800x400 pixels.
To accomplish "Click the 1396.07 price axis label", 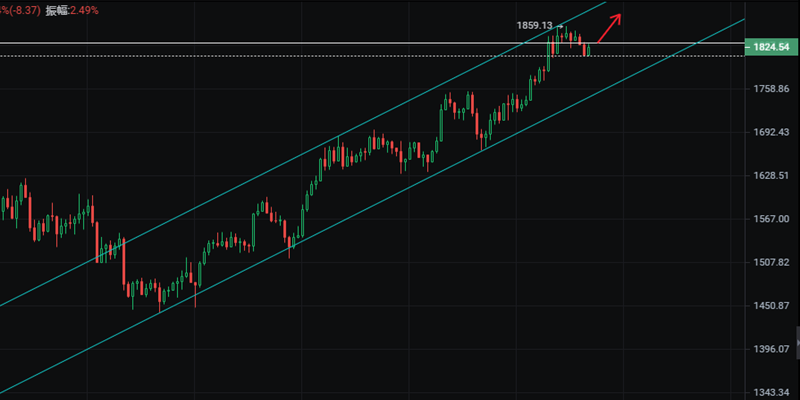I will (771, 349).
